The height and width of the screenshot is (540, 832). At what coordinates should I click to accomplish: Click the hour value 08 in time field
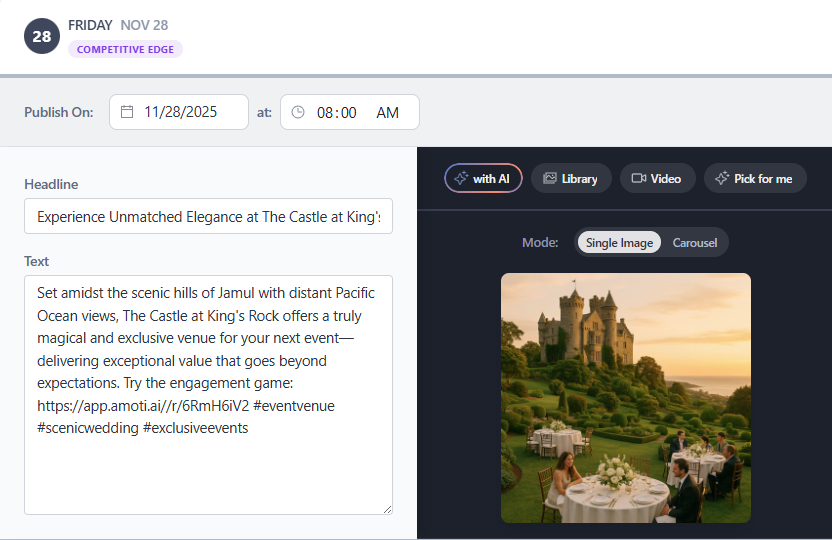click(x=325, y=113)
